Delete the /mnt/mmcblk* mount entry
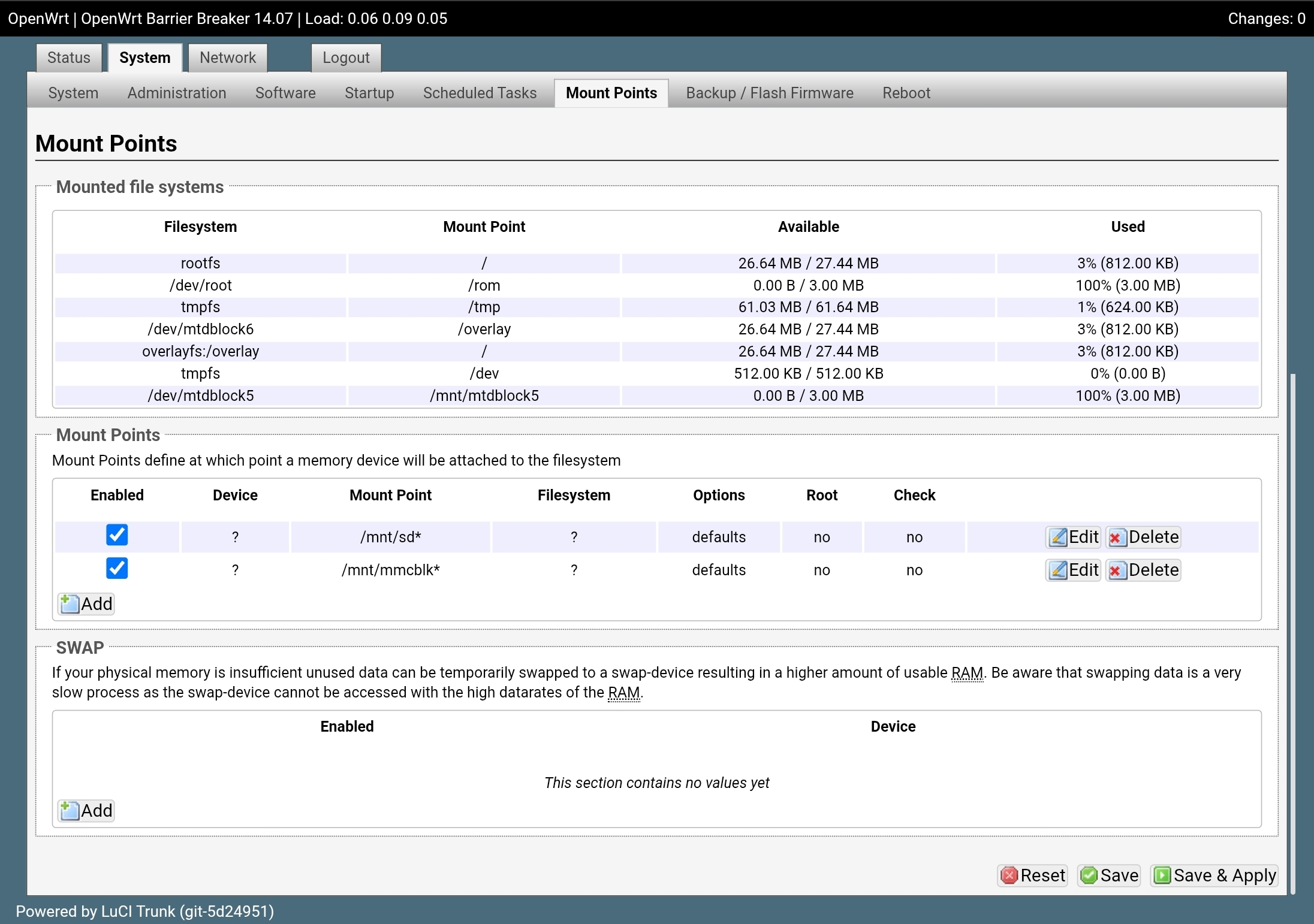Screen dimensions: 1314x924 point(1143,570)
